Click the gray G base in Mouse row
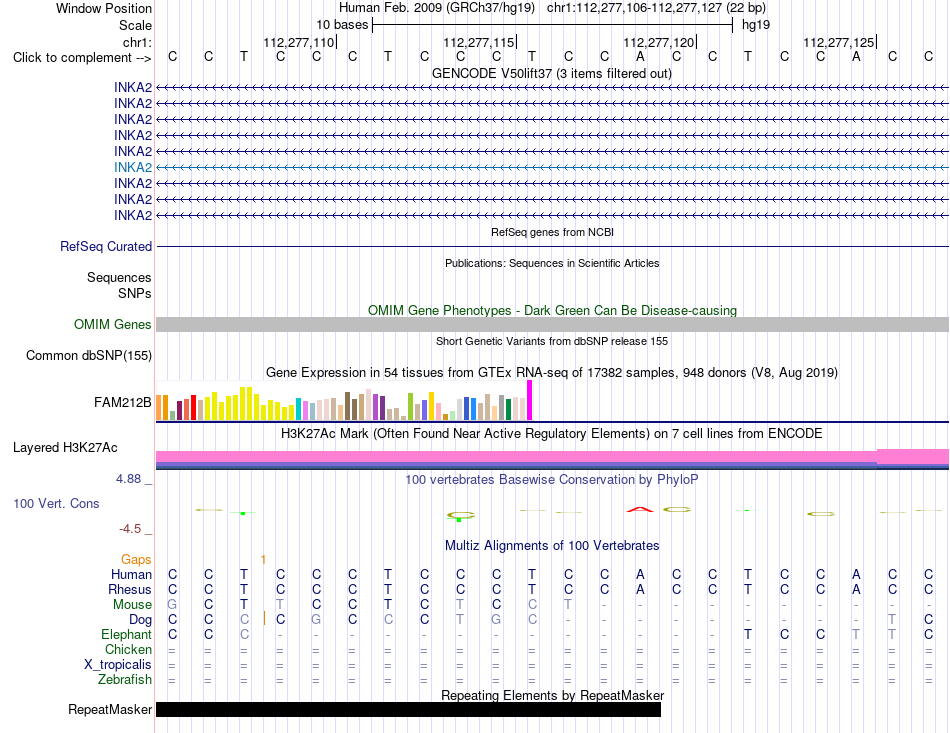 click(172, 605)
